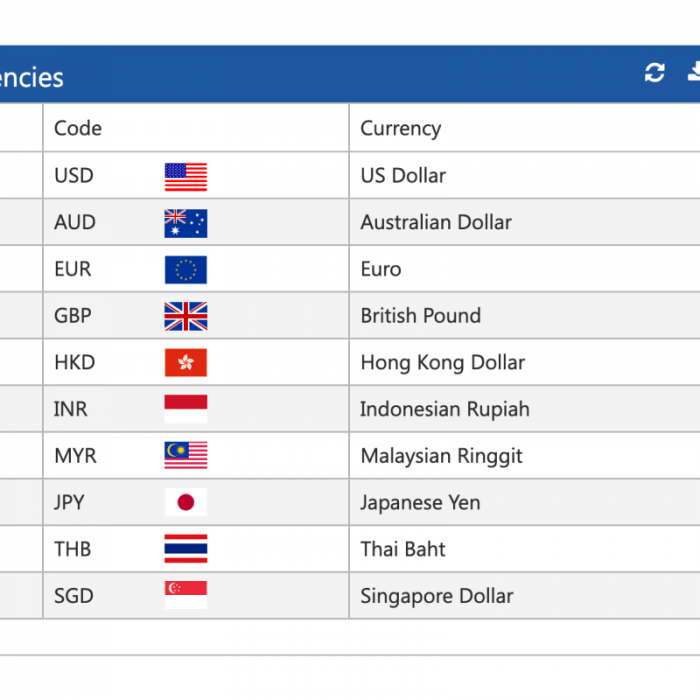Select the Japanese Yen row
This screenshot has width=700, height=700.
tap(350, 502)
